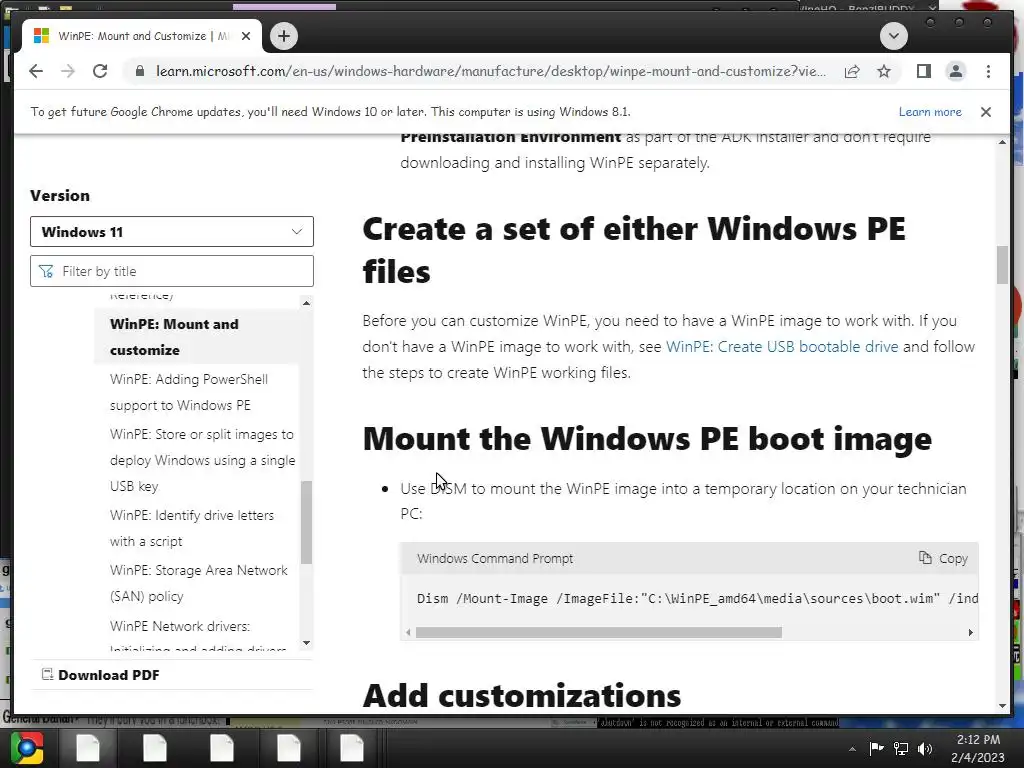The image size is (1024, 768).
Task: Click the Dism /Mount-Image command text
Action: coord(697,598)
